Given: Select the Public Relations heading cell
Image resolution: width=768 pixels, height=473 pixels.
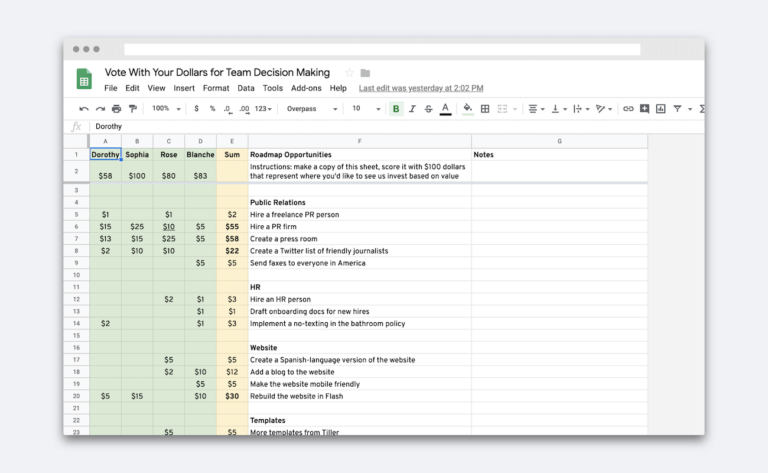Looking at the screenshot, I should click(x=360, y=202).
